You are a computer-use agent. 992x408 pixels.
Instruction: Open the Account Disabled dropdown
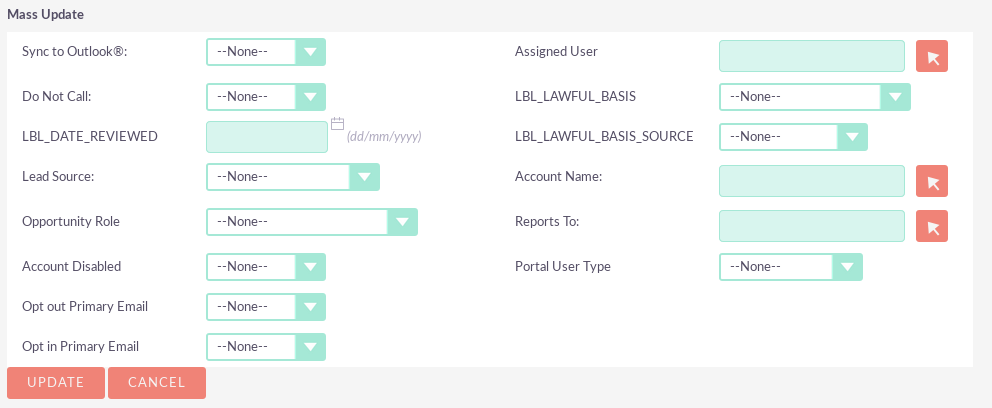coord(266,267)
